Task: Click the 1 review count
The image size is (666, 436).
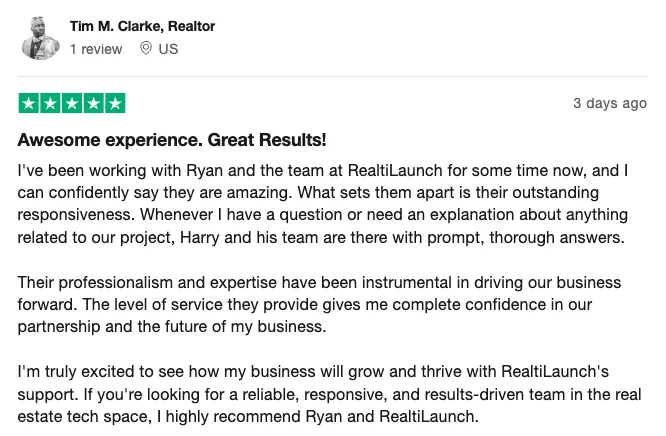Action: [96, 49]
